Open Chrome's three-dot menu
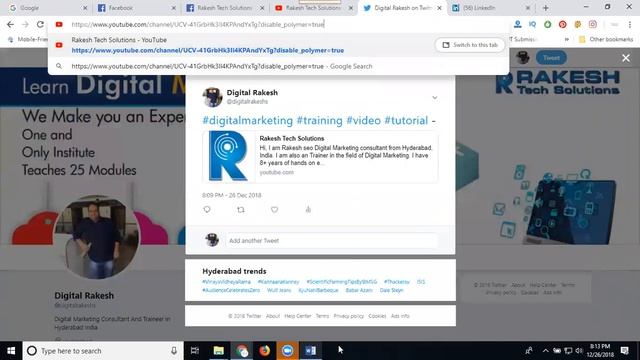Viewport: 640px width, 360px height. pos(630,24)
